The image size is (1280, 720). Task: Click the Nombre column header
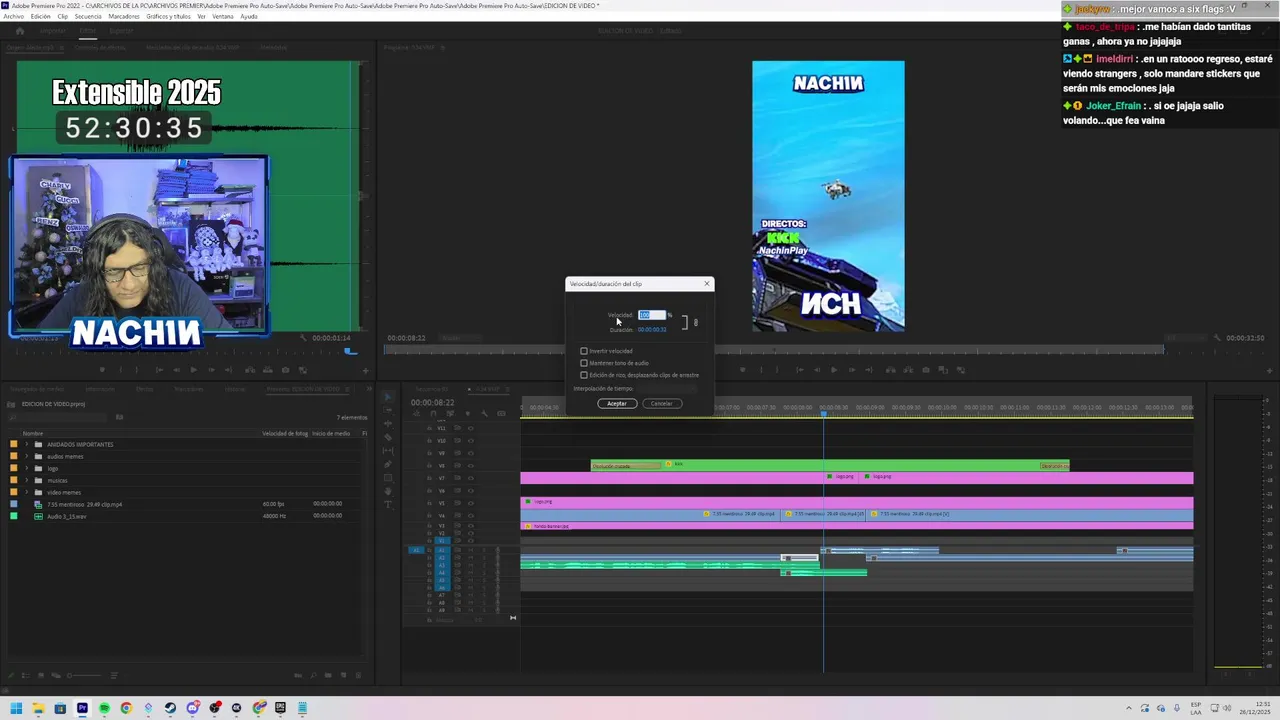coord(33,433)
